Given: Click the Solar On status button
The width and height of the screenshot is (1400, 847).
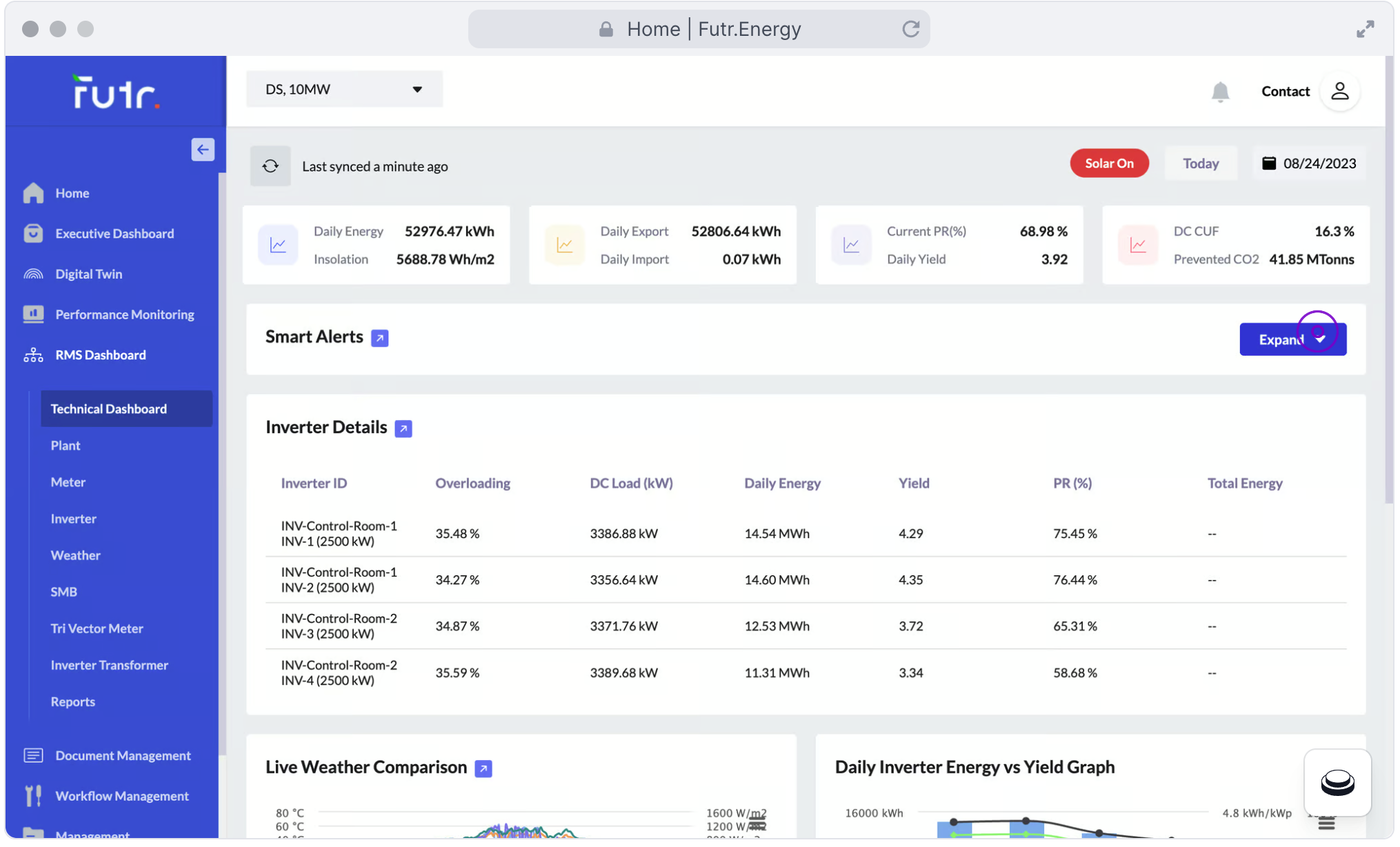Looking at the screenshot, I should coord(1109,163).
